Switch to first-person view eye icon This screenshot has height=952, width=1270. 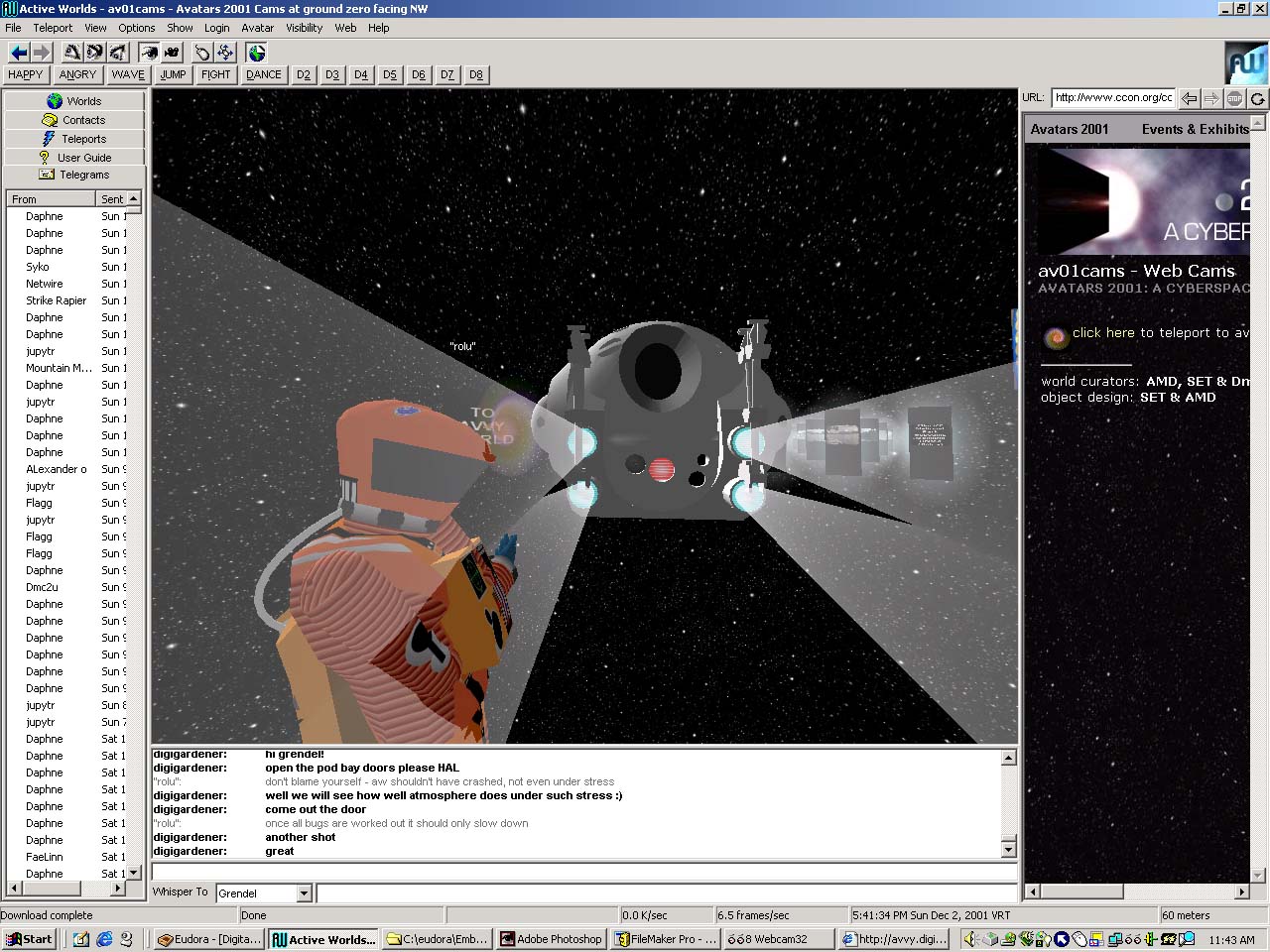pyautogui.click(x=149, y=53)
